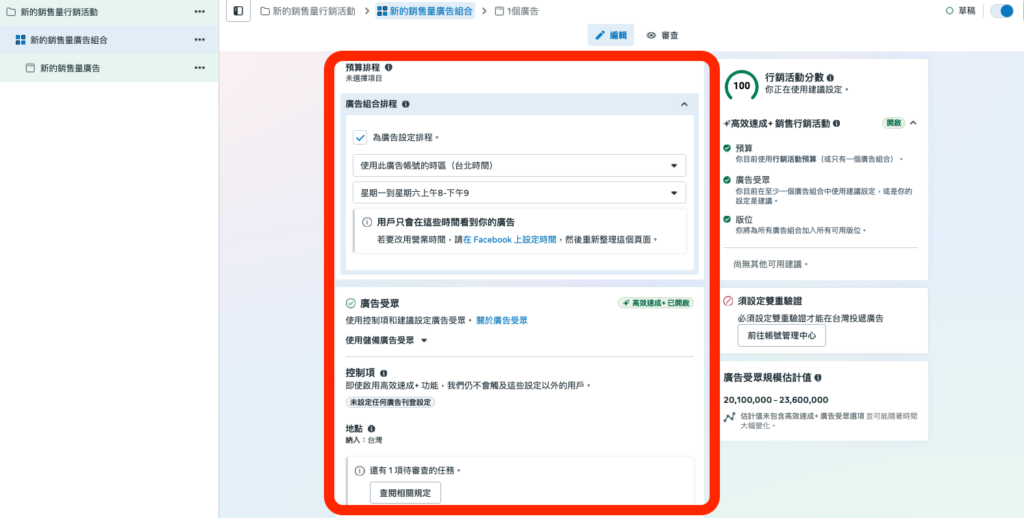Open options menu for 新的銷售量廣告組合
The height and width of the screenshot is (518, 1024).
pos(199,40)
